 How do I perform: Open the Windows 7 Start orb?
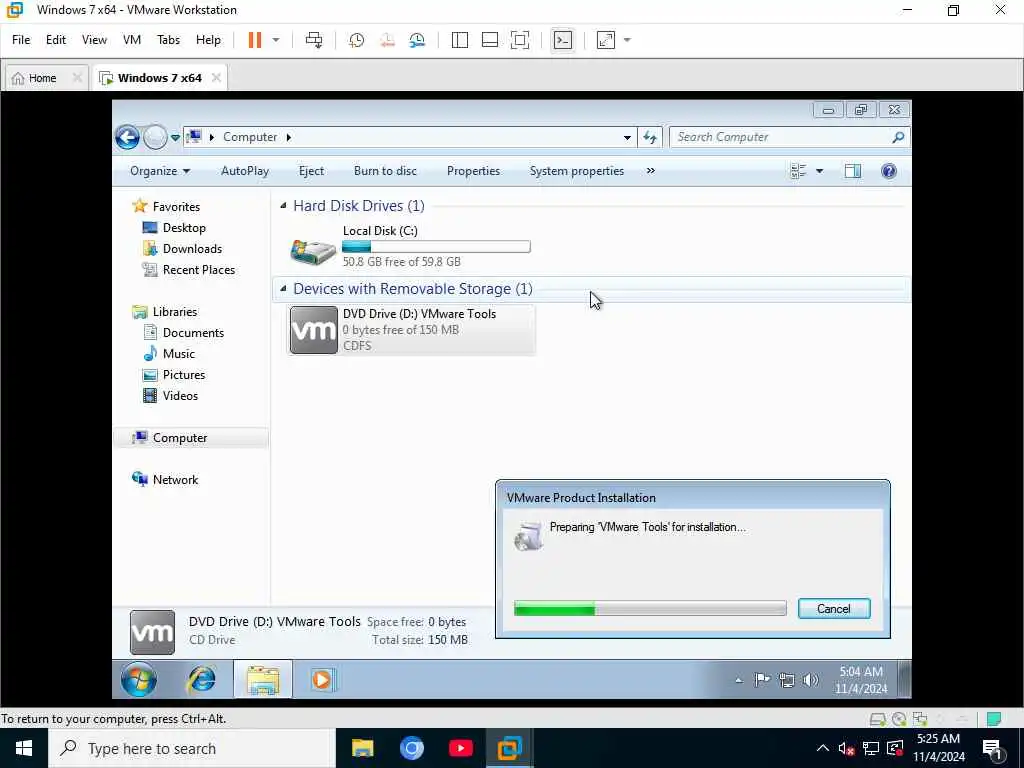[x=138, y=680]
